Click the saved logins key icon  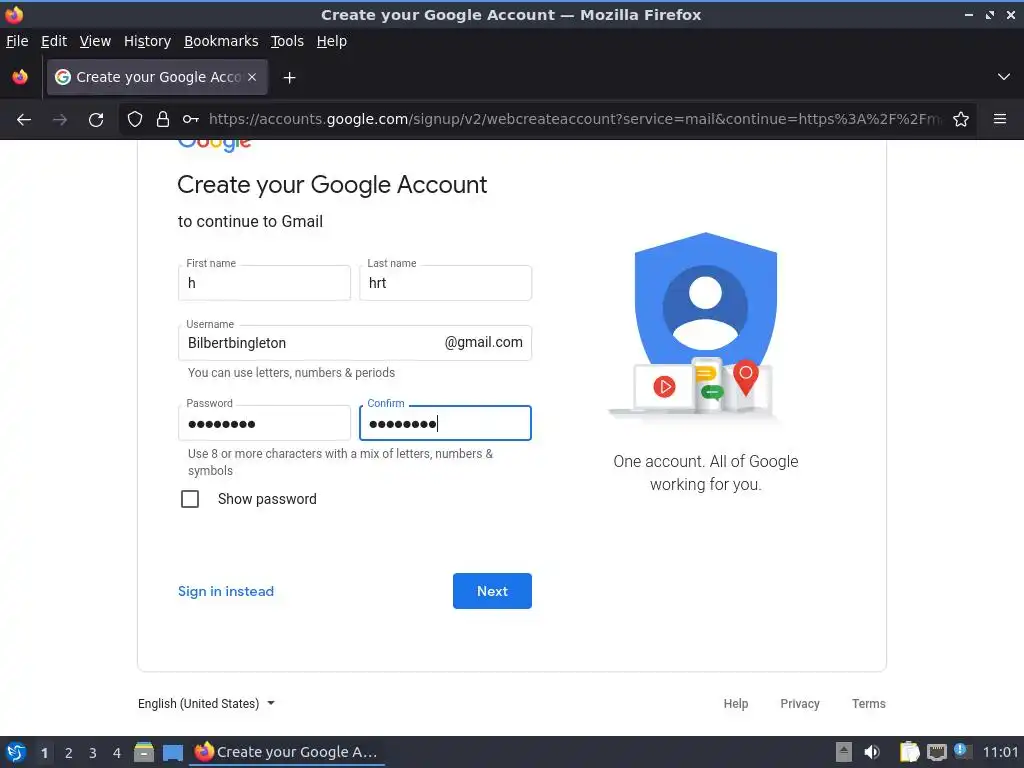point(191,119)
